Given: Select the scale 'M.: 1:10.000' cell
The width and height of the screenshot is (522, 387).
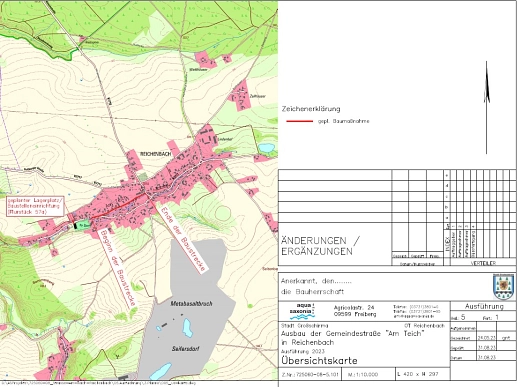Looking at the screenshot, I should coord(368,374).
